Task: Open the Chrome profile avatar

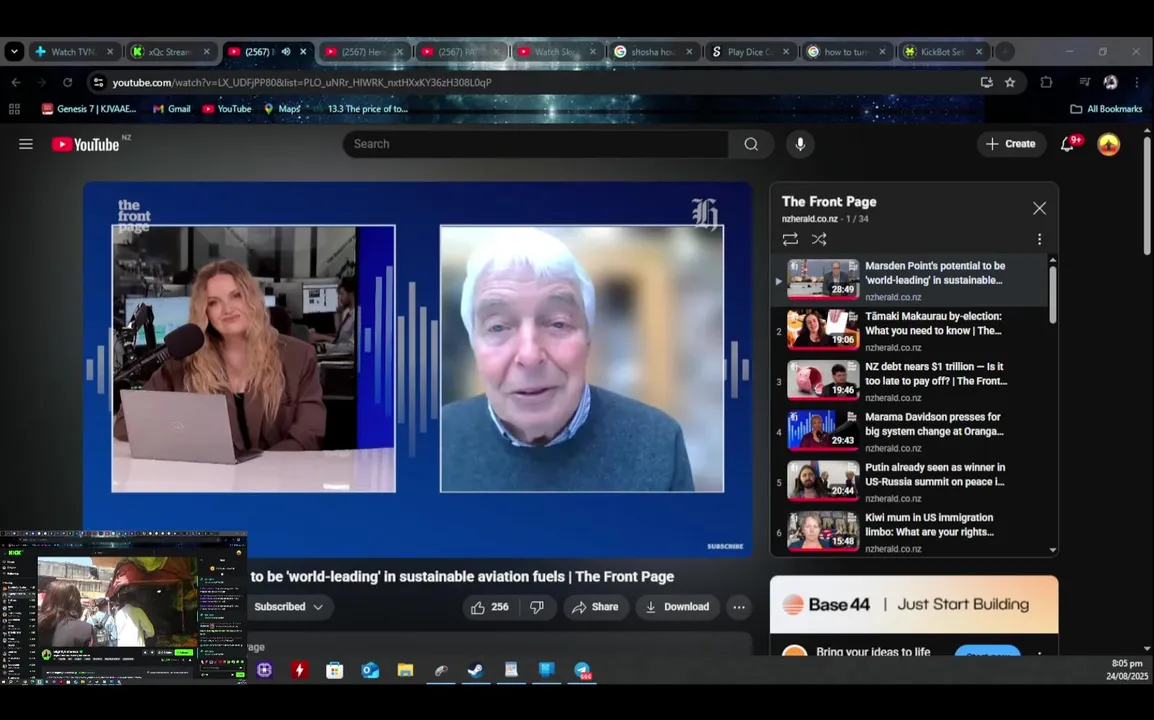Action: (1111, 82)
